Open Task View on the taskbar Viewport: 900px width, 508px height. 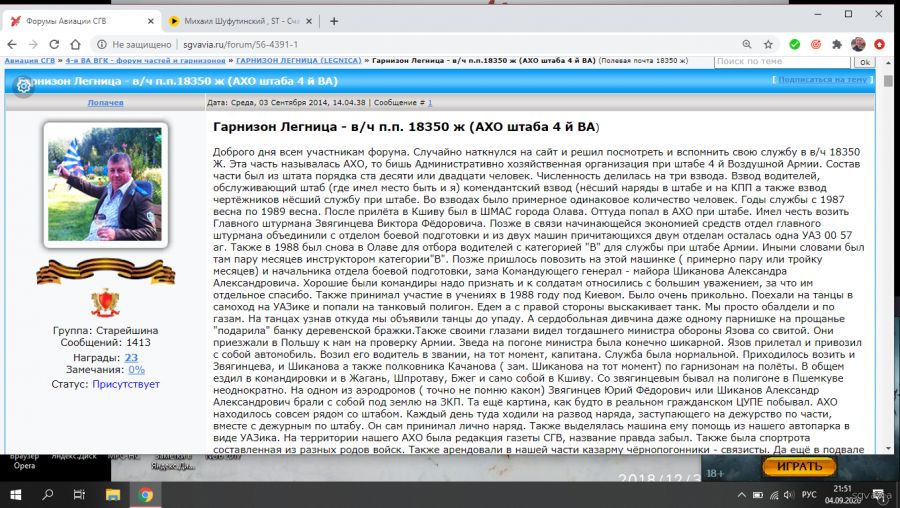79,495
